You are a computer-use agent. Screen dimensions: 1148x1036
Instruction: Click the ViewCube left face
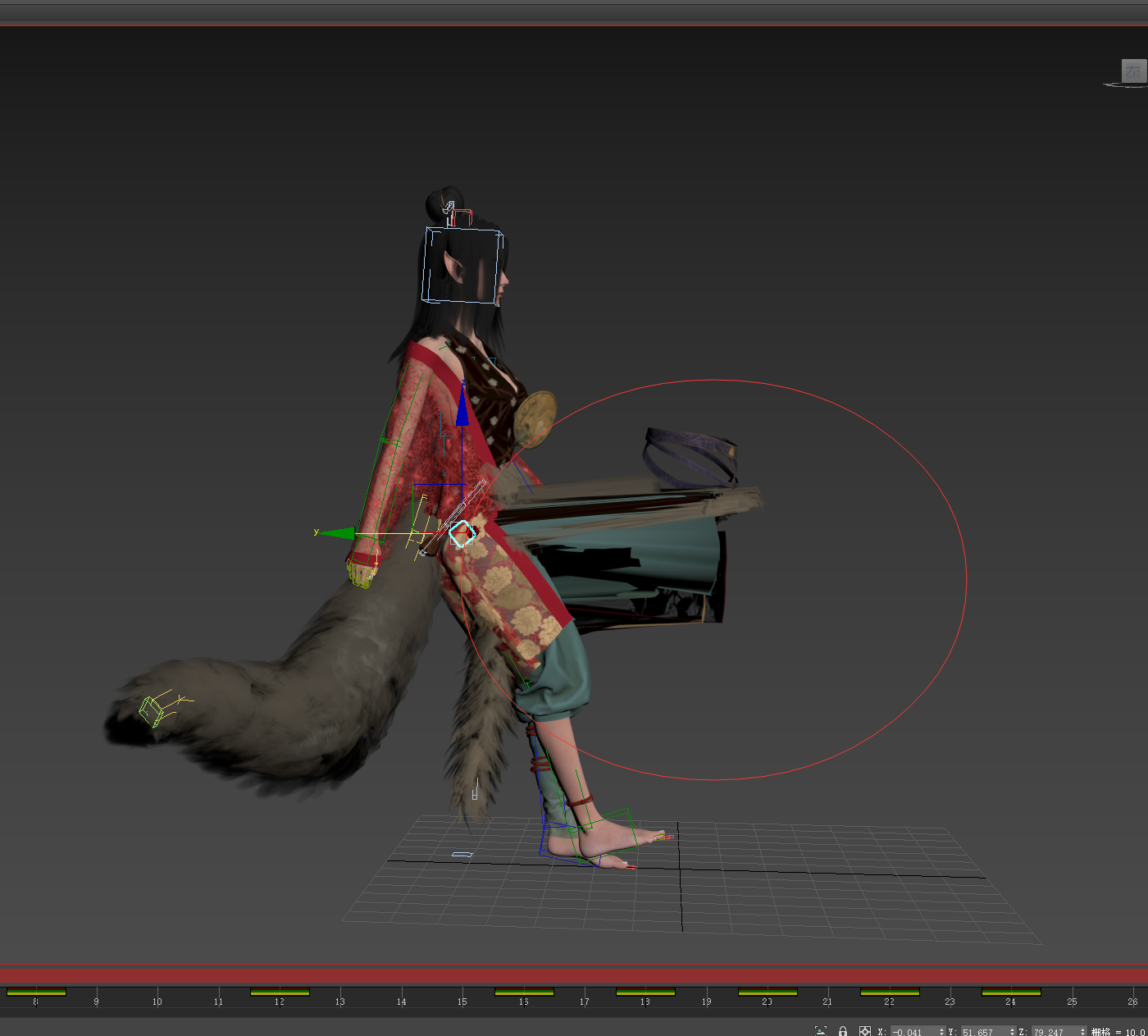(1133, 71)
